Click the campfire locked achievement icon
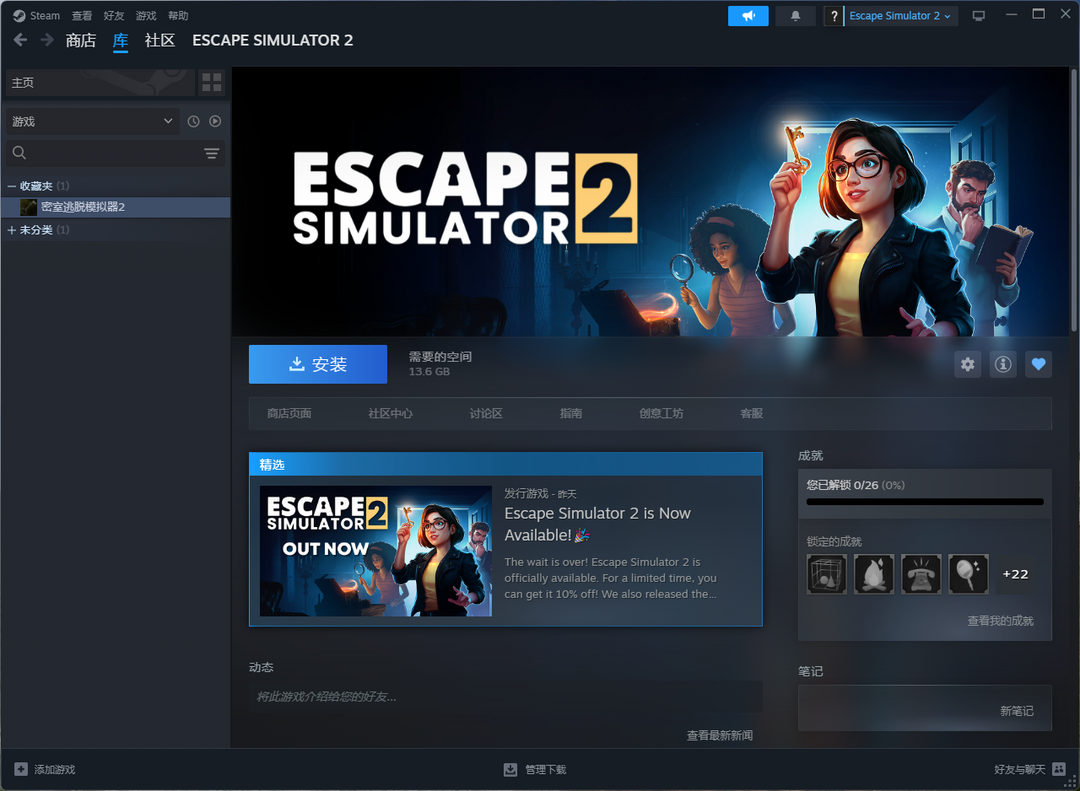Viewport: 1080px width, 791px height. pyautogui.click(x=874, y=574)
